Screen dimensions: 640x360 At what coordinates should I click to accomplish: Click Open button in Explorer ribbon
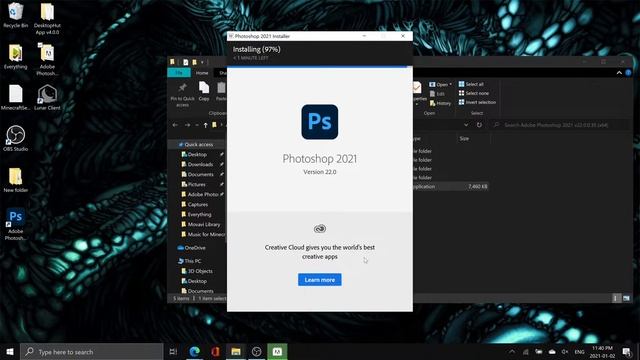440,84
